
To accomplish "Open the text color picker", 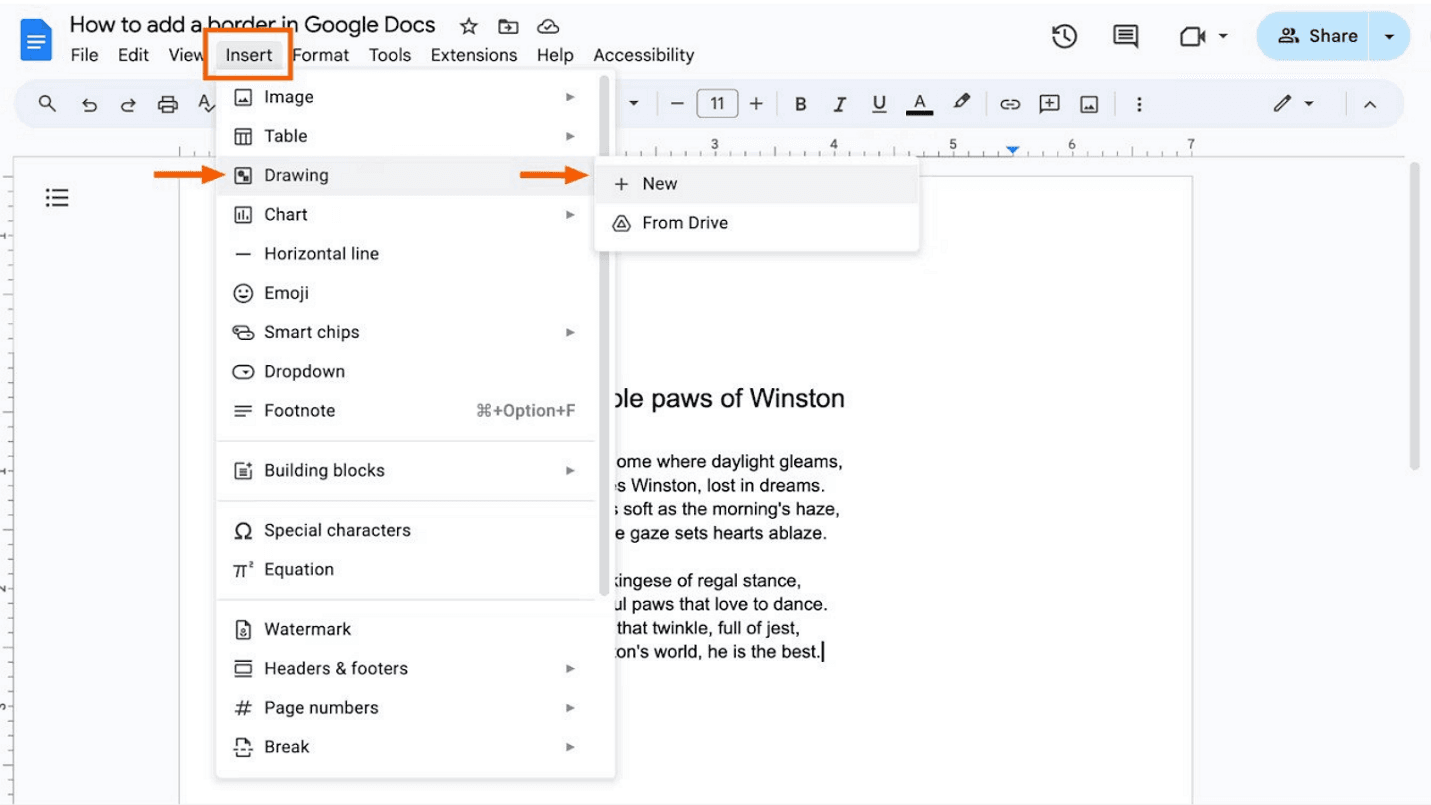I will click(x=919, y=104).
